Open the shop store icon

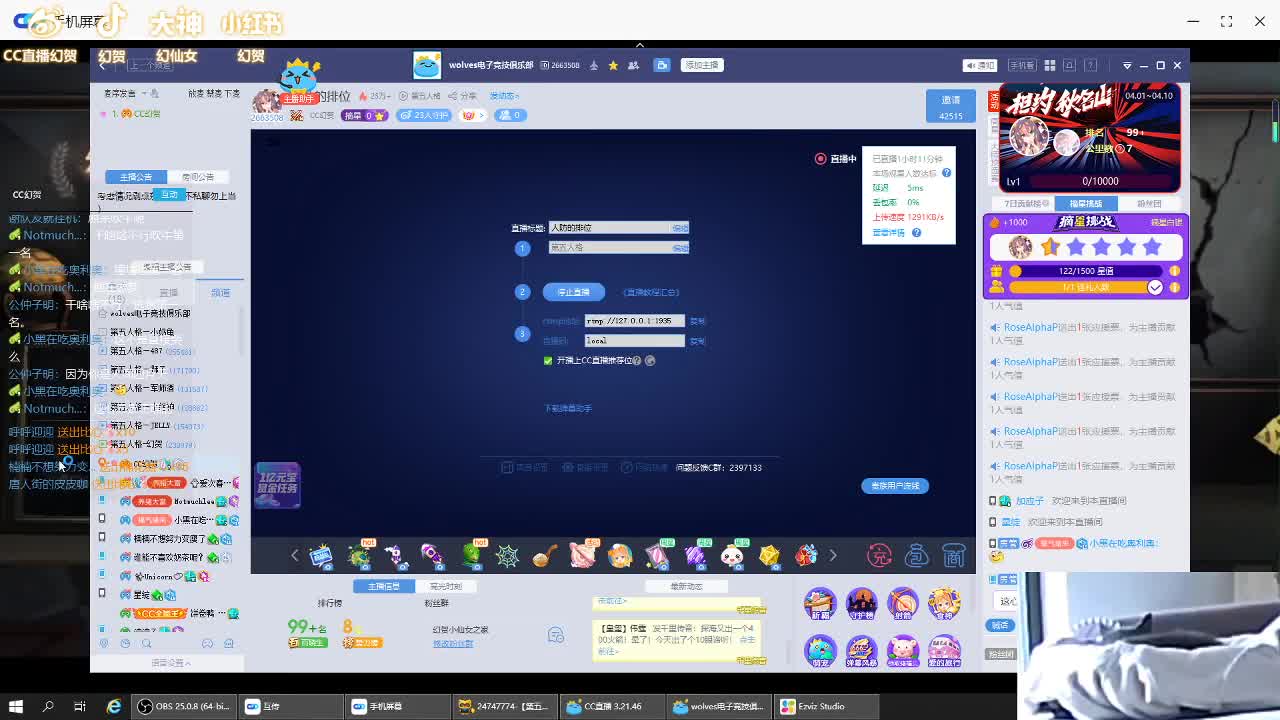tap(953, 555)
